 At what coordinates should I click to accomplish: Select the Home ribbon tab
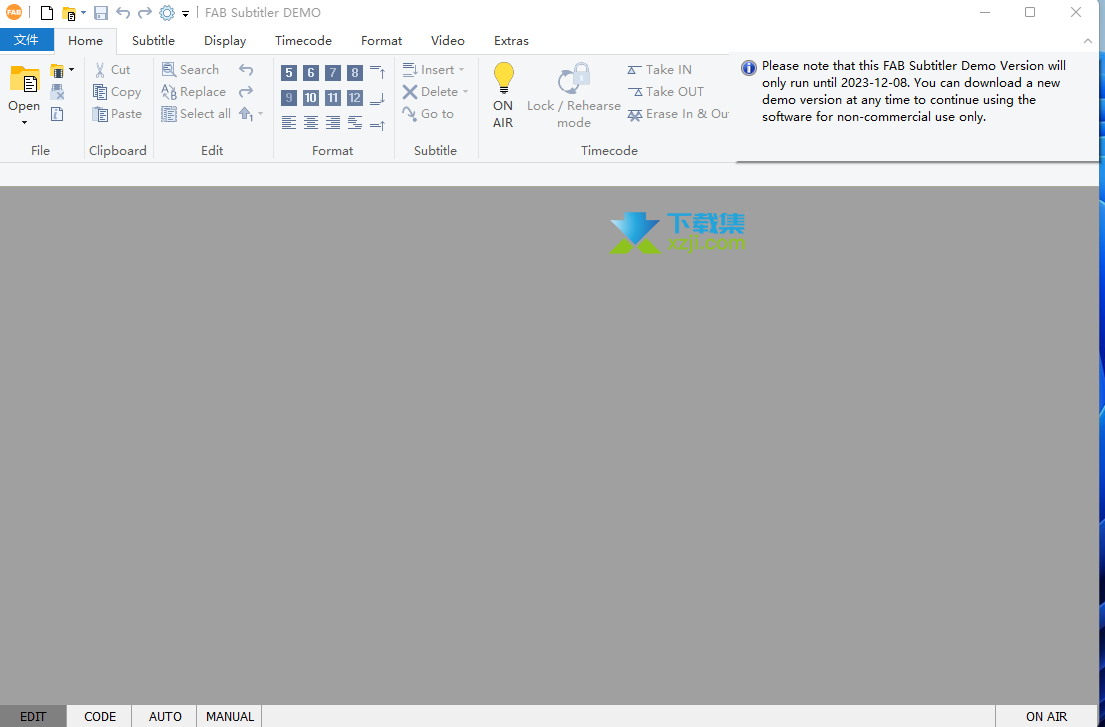[x=85, y=41]
